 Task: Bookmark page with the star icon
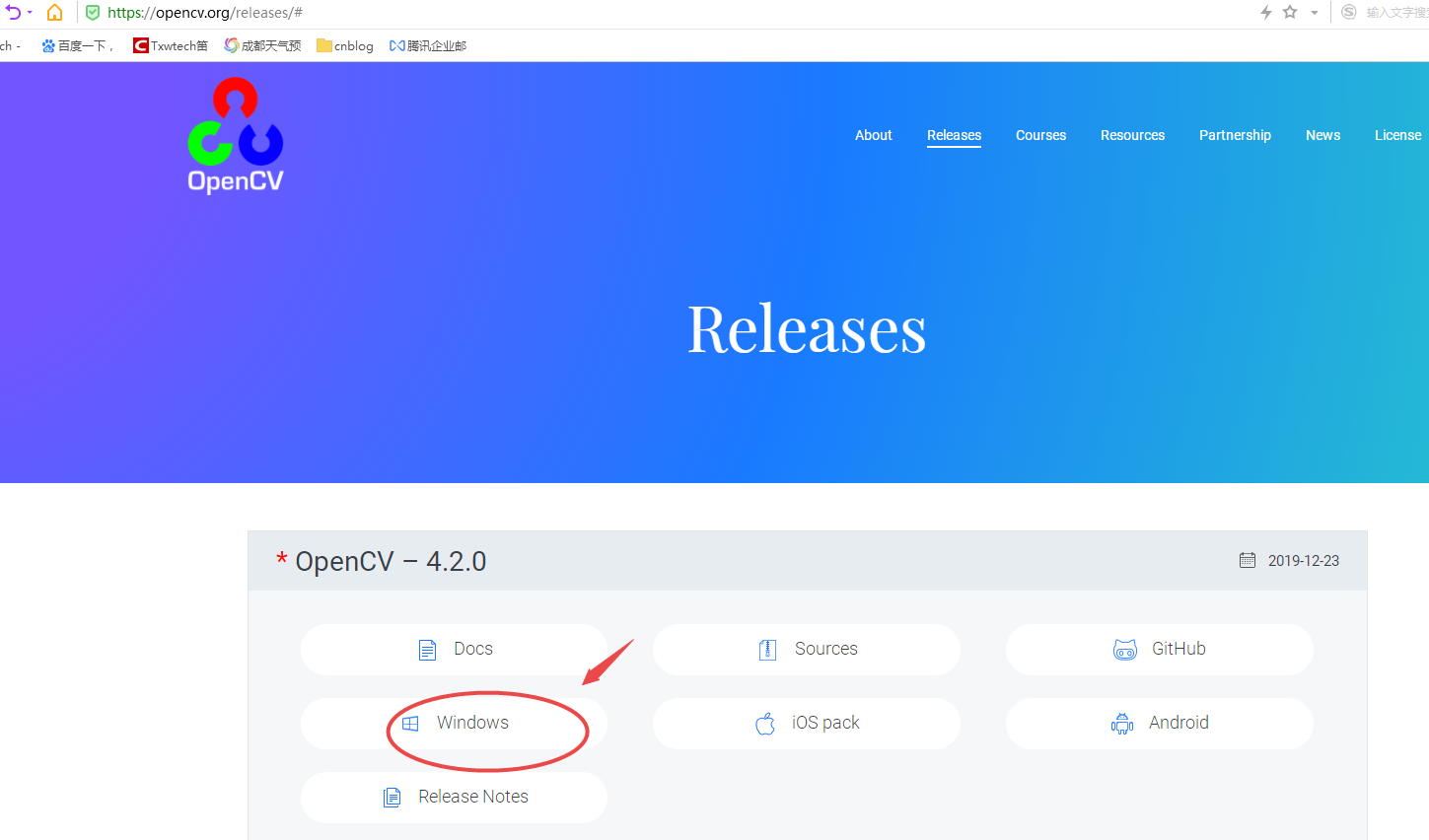1290,12
